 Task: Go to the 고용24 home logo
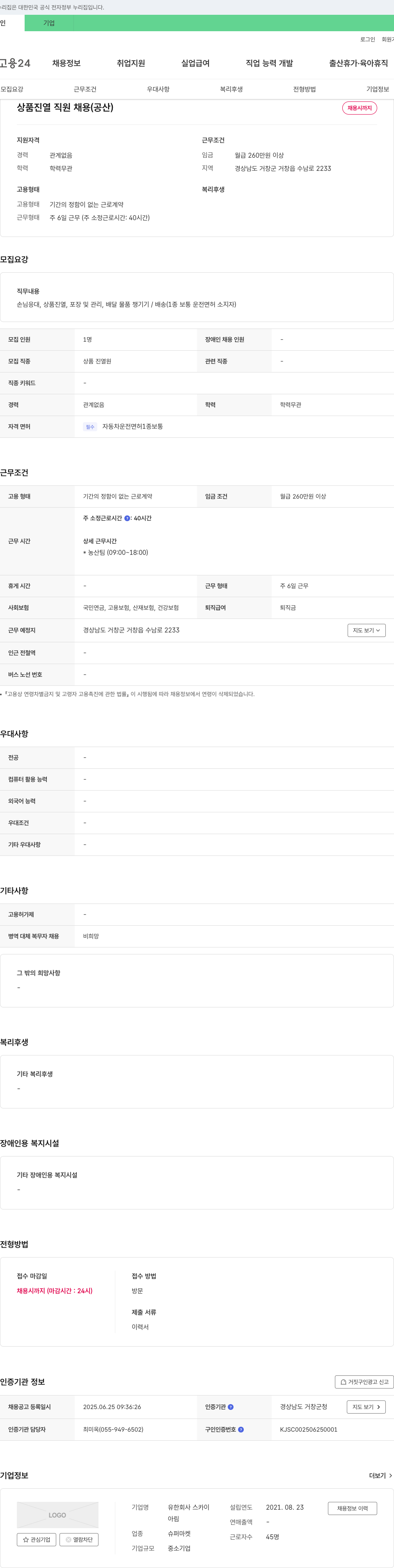[15, 63]
